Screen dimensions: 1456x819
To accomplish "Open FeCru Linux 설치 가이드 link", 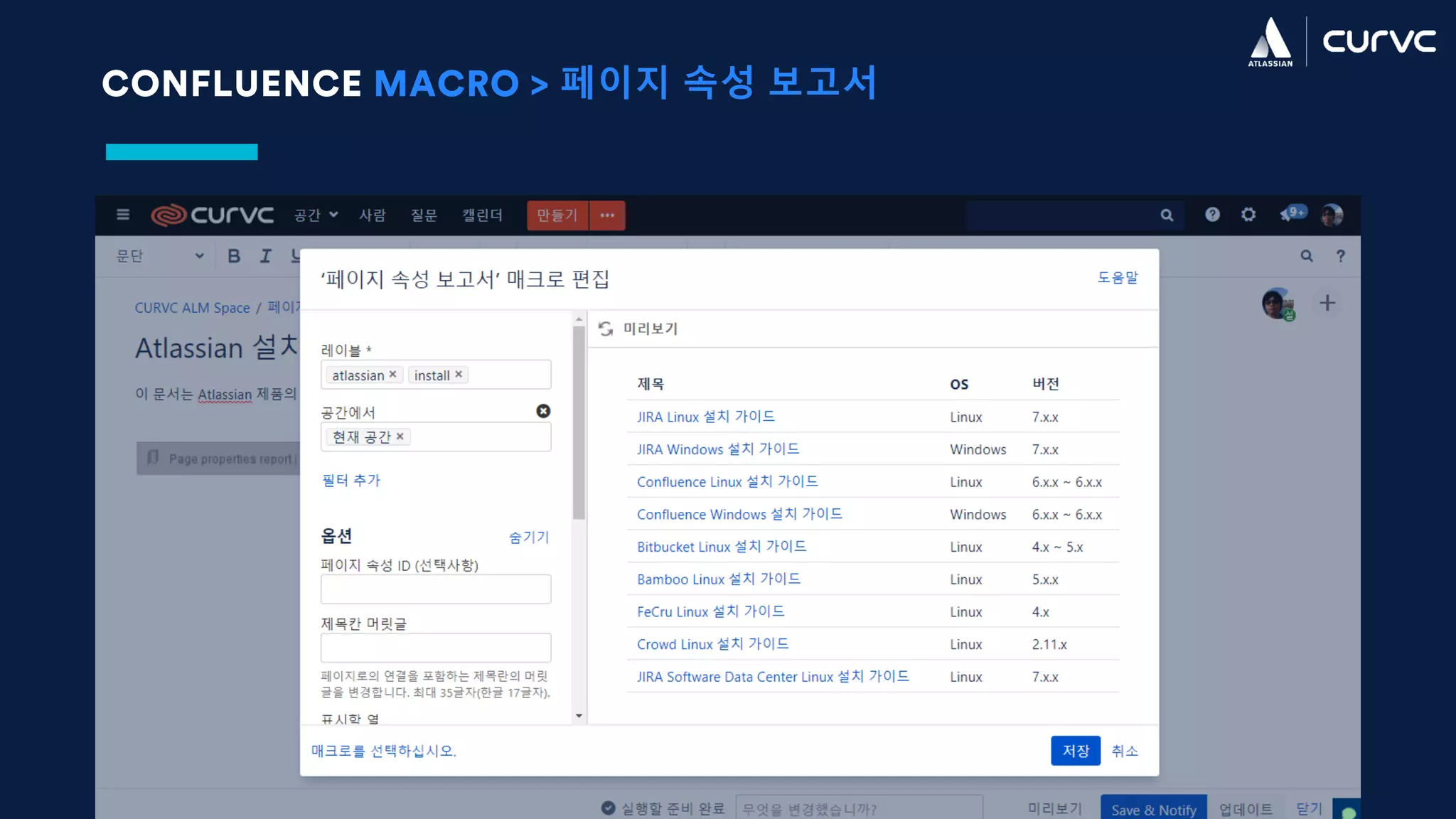I will pos(711,611).
